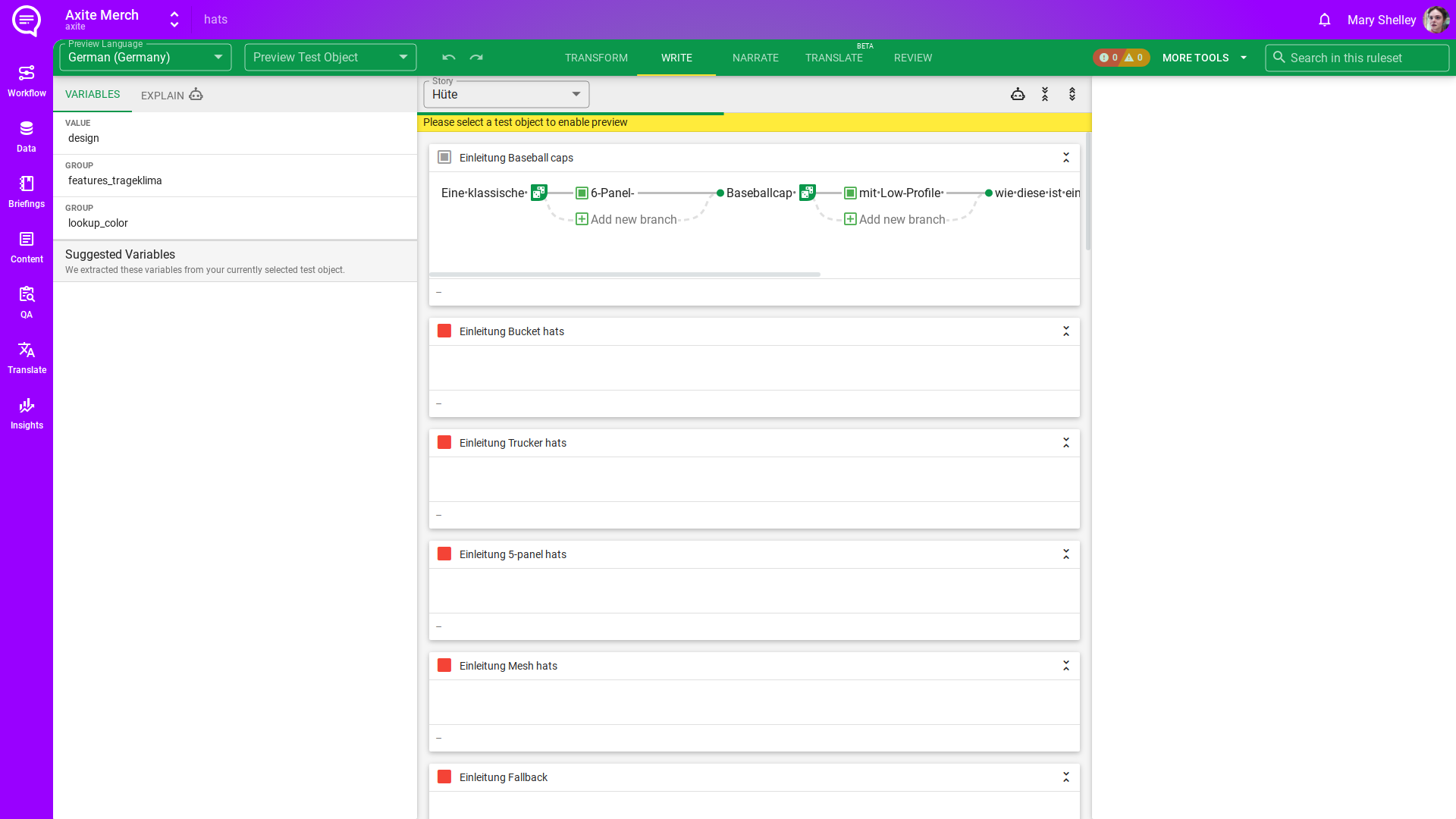Viewport: 1456px width, 819px height.
Task: Click the robot icon beside the EXPLAIN tab
Action: coord(196,94)
